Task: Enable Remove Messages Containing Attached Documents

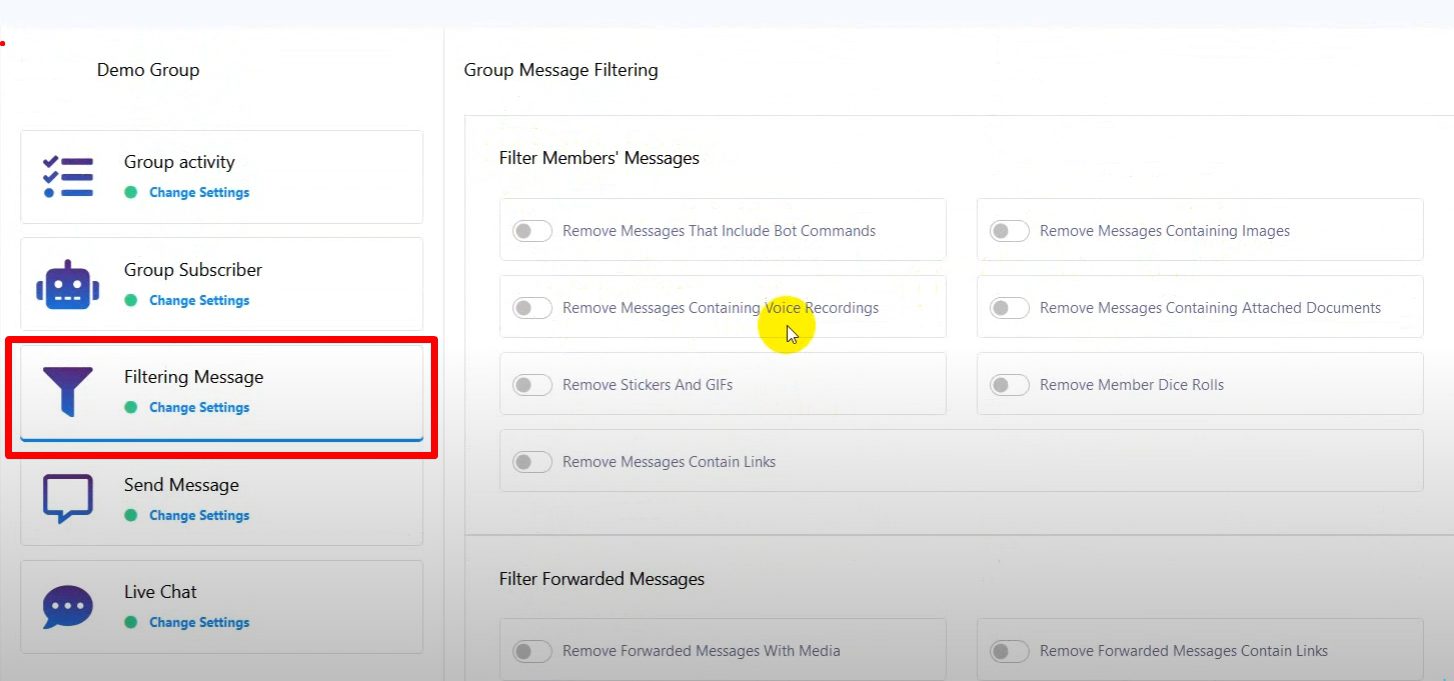Action: click(1009, 308)
